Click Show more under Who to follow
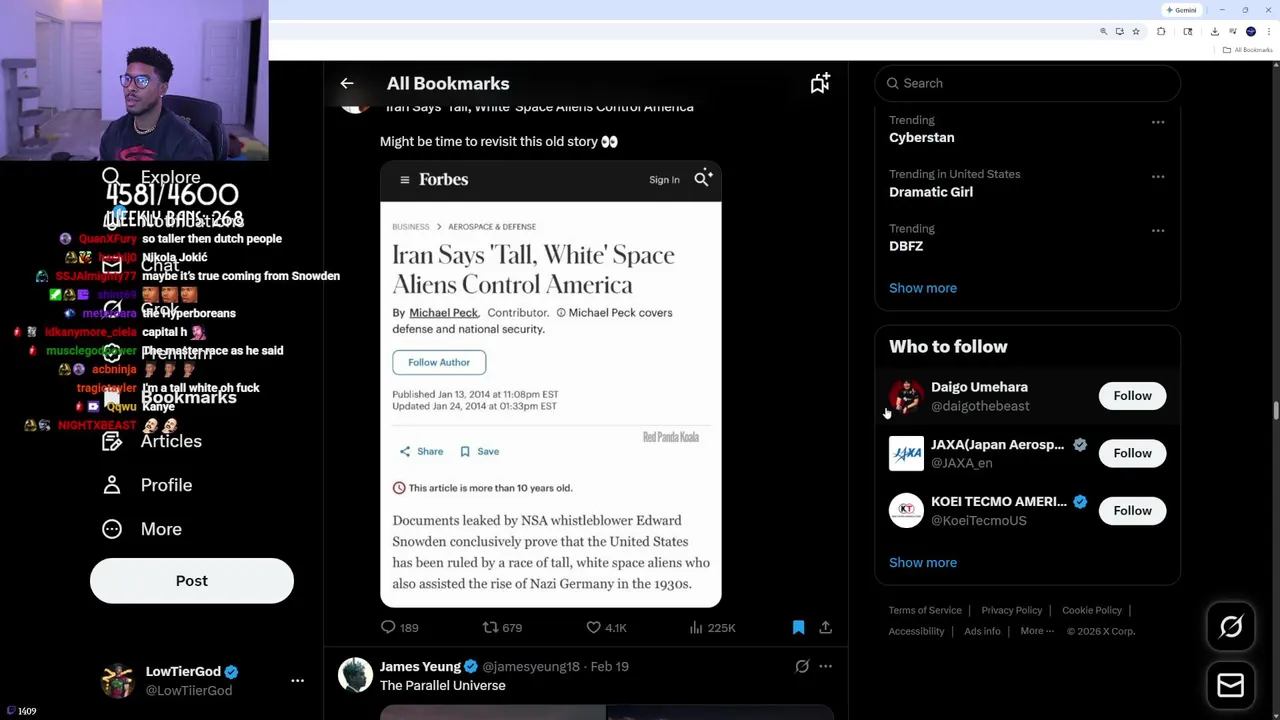Viewport: 1280px width, 720px height. pos(923,562)
